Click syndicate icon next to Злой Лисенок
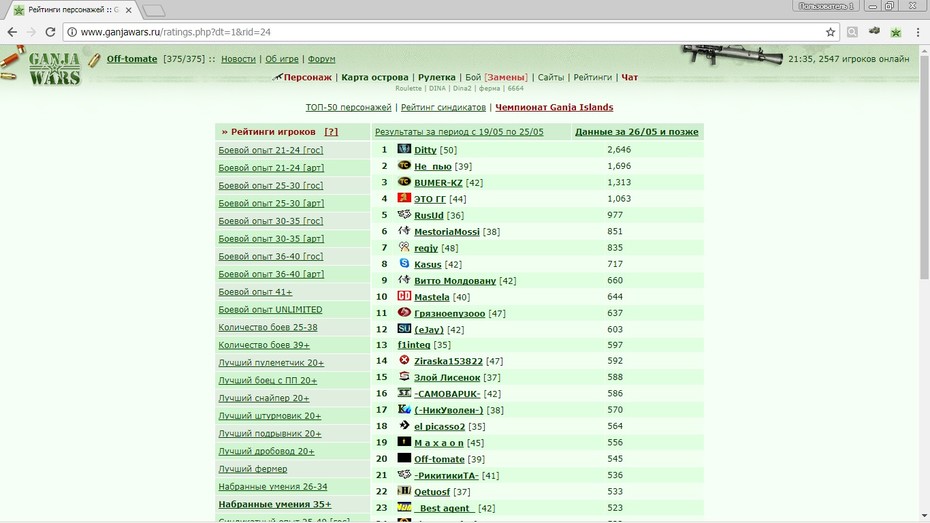Viewport: 930px width, 523px height. [404, 376]
